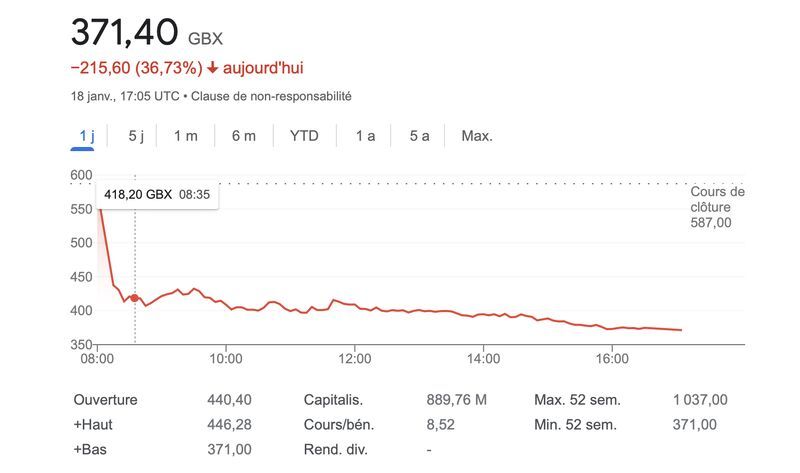This screenshot has width=800, height=473.
Task: Switch to the 5 j range tab
Action: click(x=137, y=136)
